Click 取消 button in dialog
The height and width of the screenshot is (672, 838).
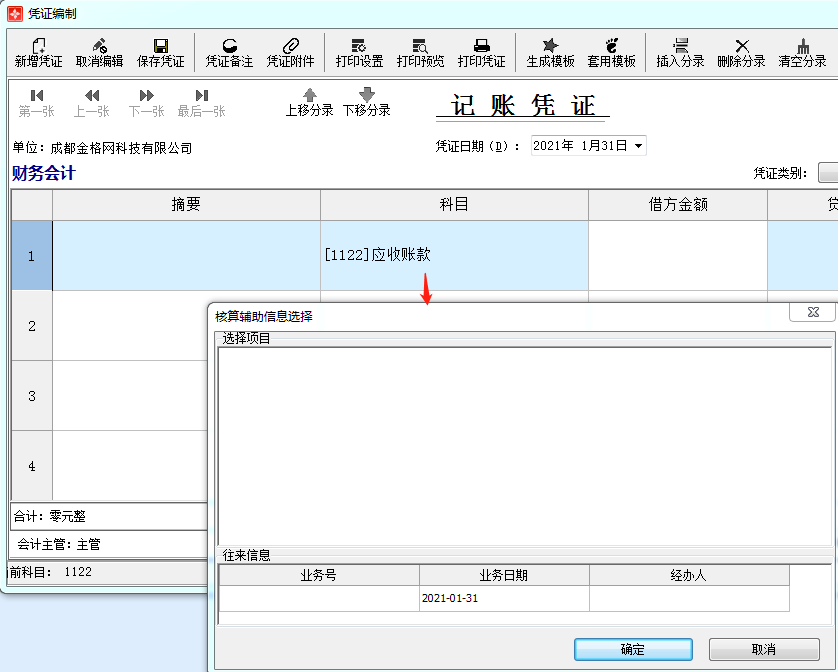(764, 649)
